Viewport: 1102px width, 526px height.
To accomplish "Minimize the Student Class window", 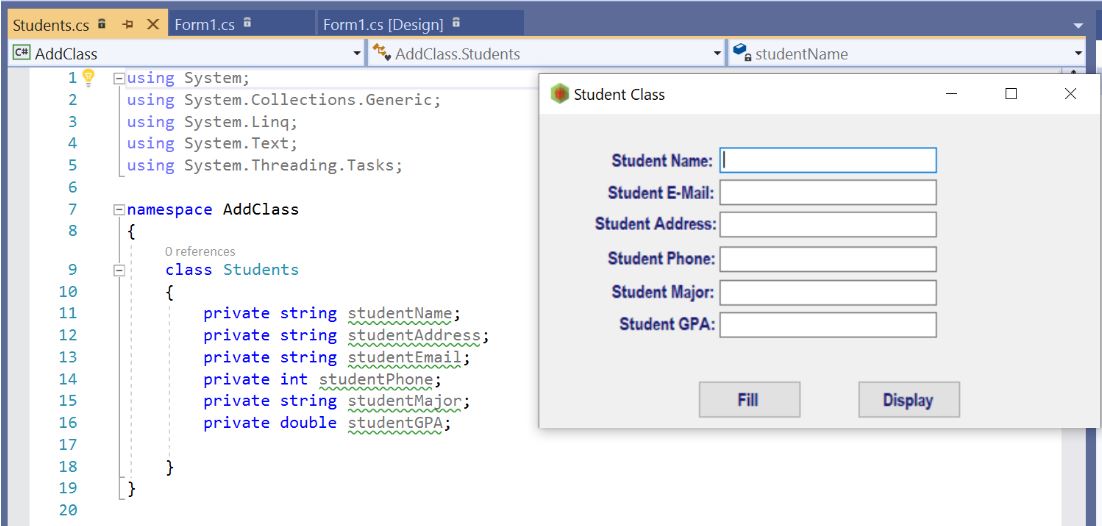I will pyautogui.click(x=952, y=94).
